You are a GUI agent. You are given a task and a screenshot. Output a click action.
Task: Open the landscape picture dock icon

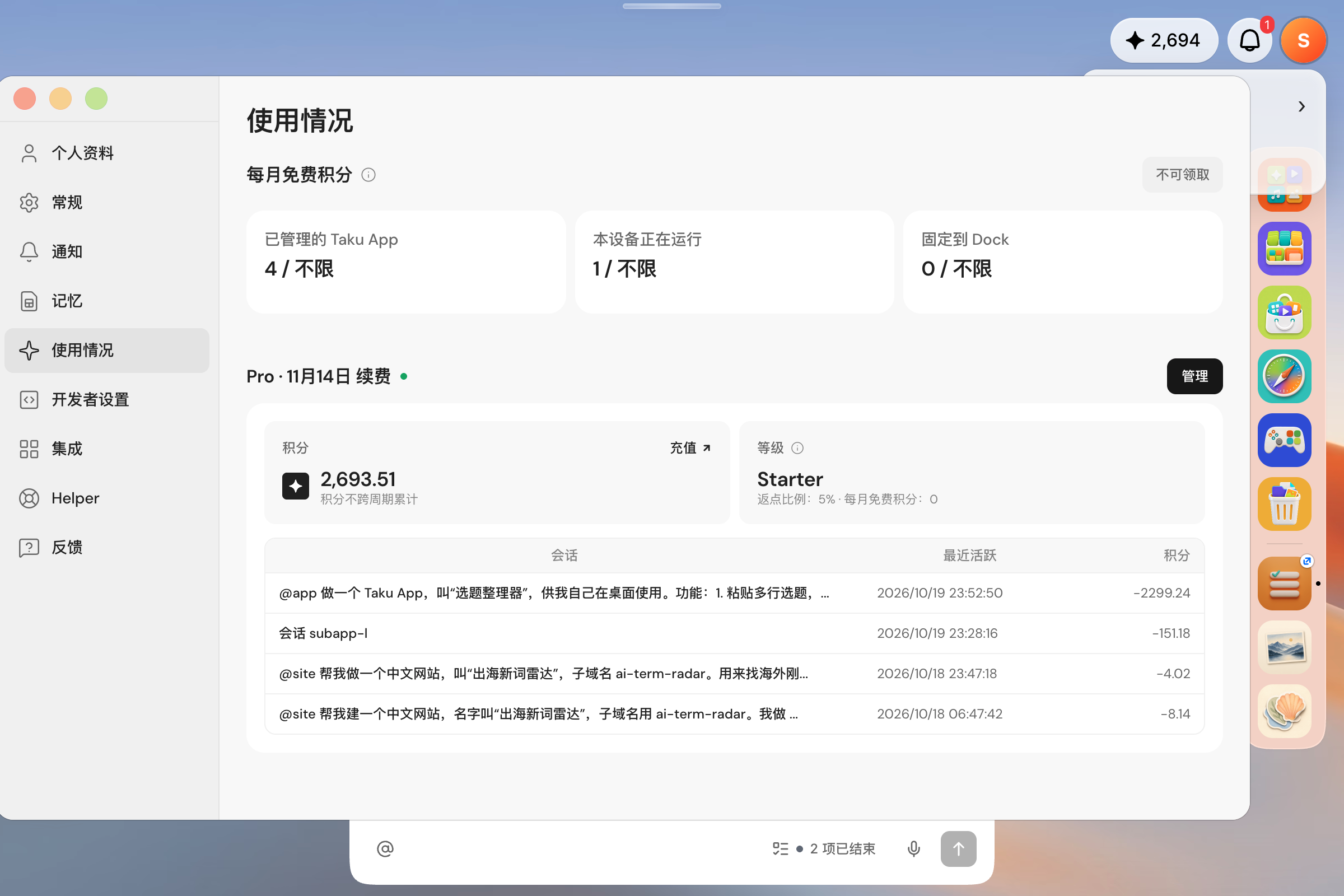(1284, 647)
